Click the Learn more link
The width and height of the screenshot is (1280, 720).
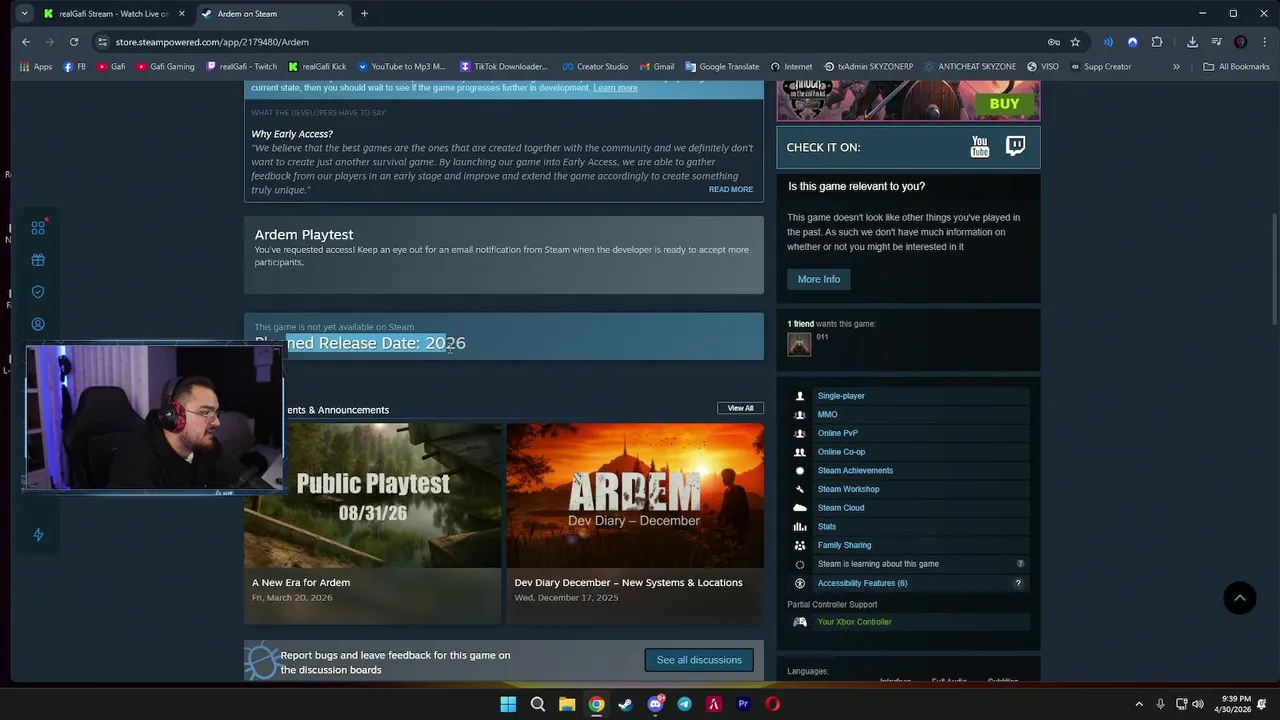pos(615,88)
